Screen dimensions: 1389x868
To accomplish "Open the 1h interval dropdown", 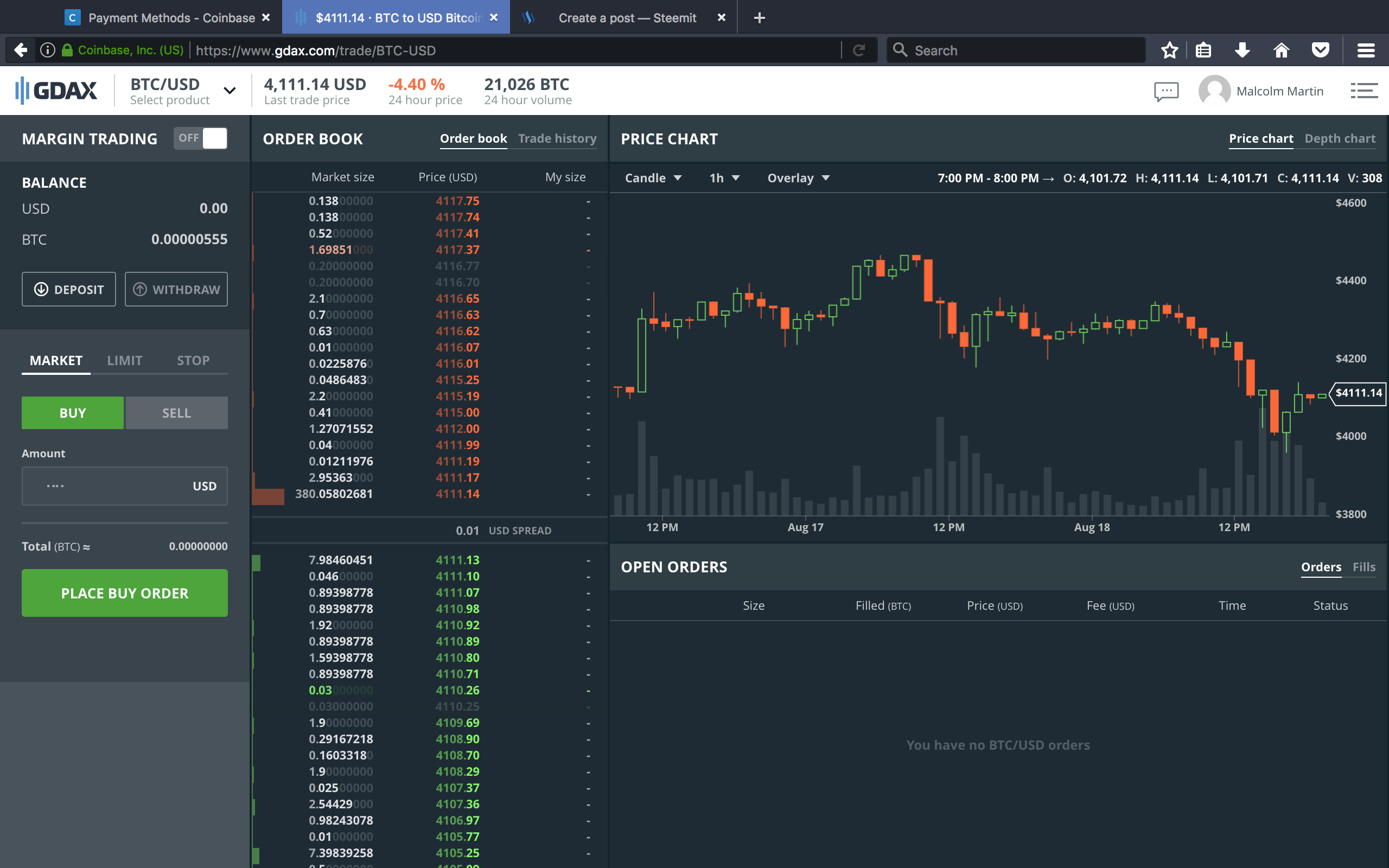I will 724,178.
